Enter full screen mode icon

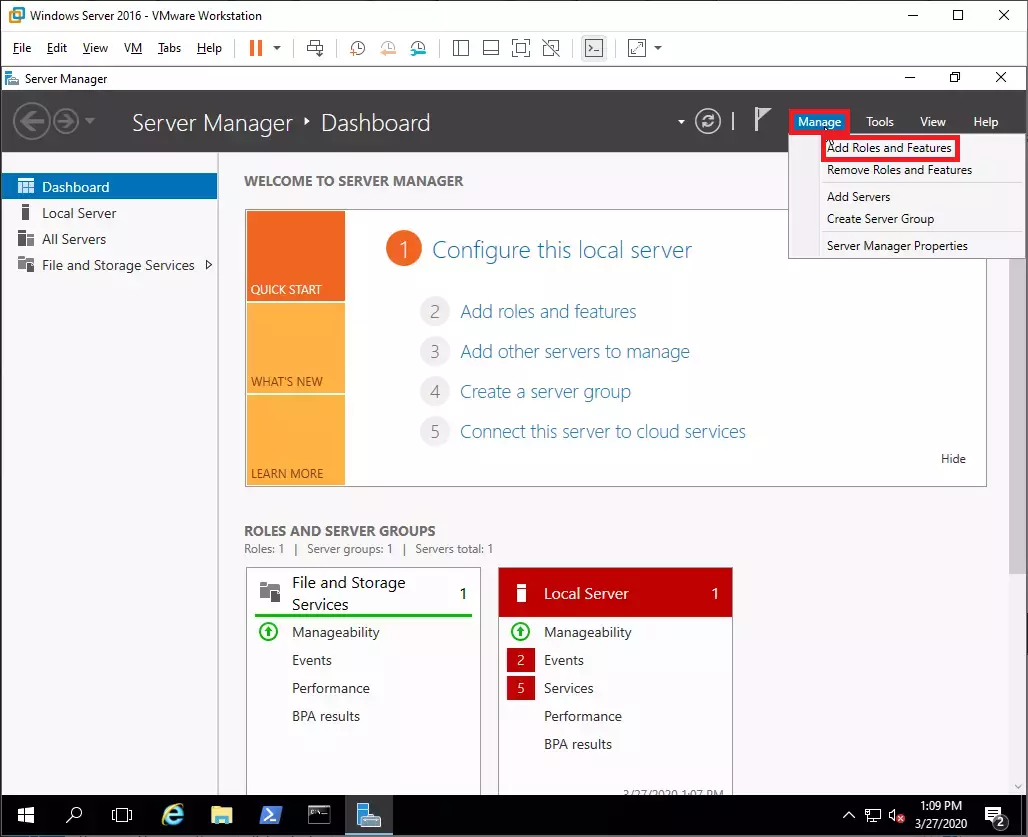point(521,48)
